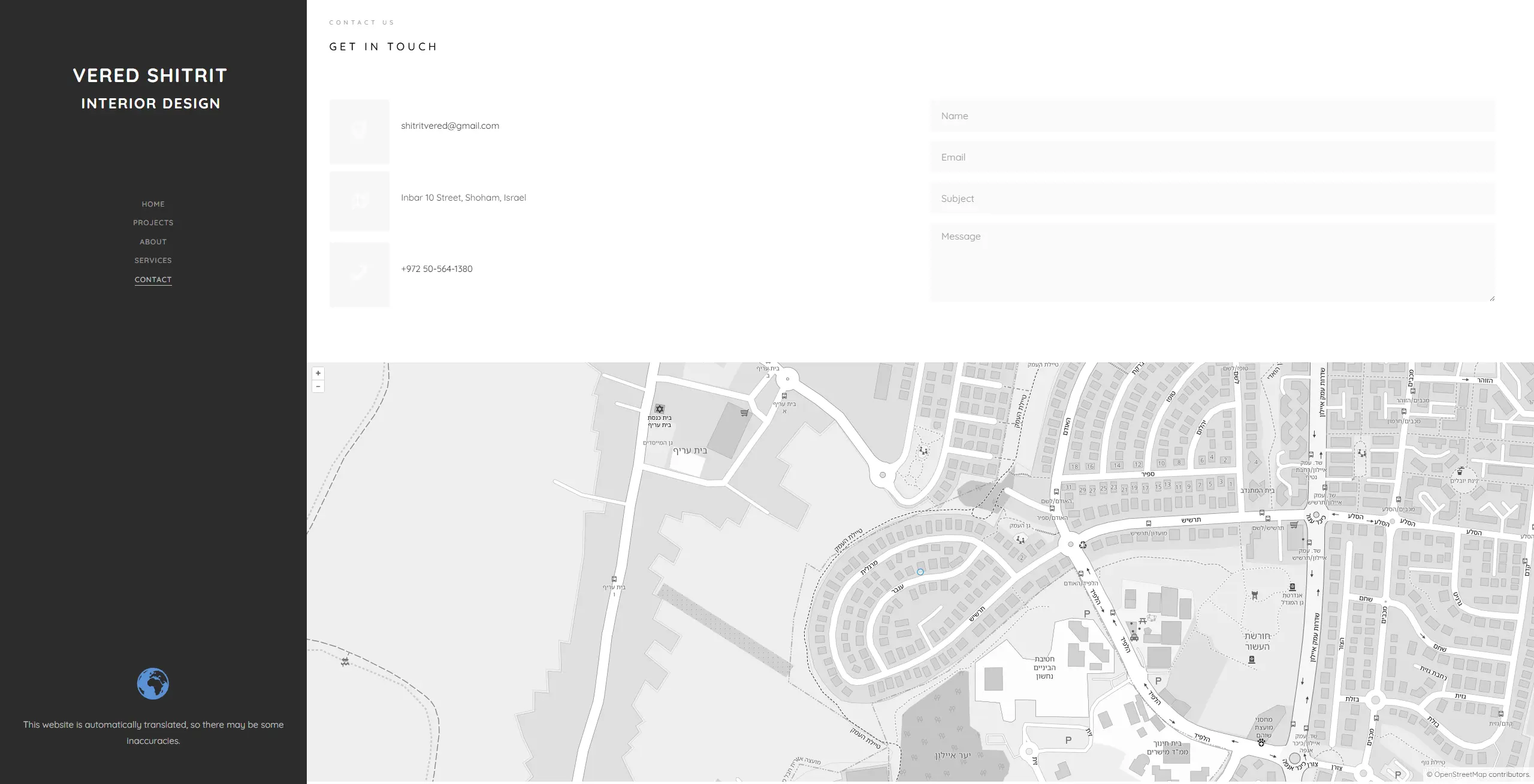The image size is (1534, 784).
Task: Click the phone number +972 50-564-1380
Action: click(x=436, y=268)
